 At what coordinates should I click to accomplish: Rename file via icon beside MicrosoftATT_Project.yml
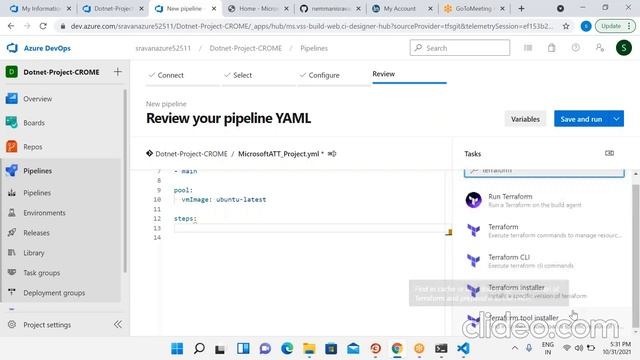tap(332, 154)
